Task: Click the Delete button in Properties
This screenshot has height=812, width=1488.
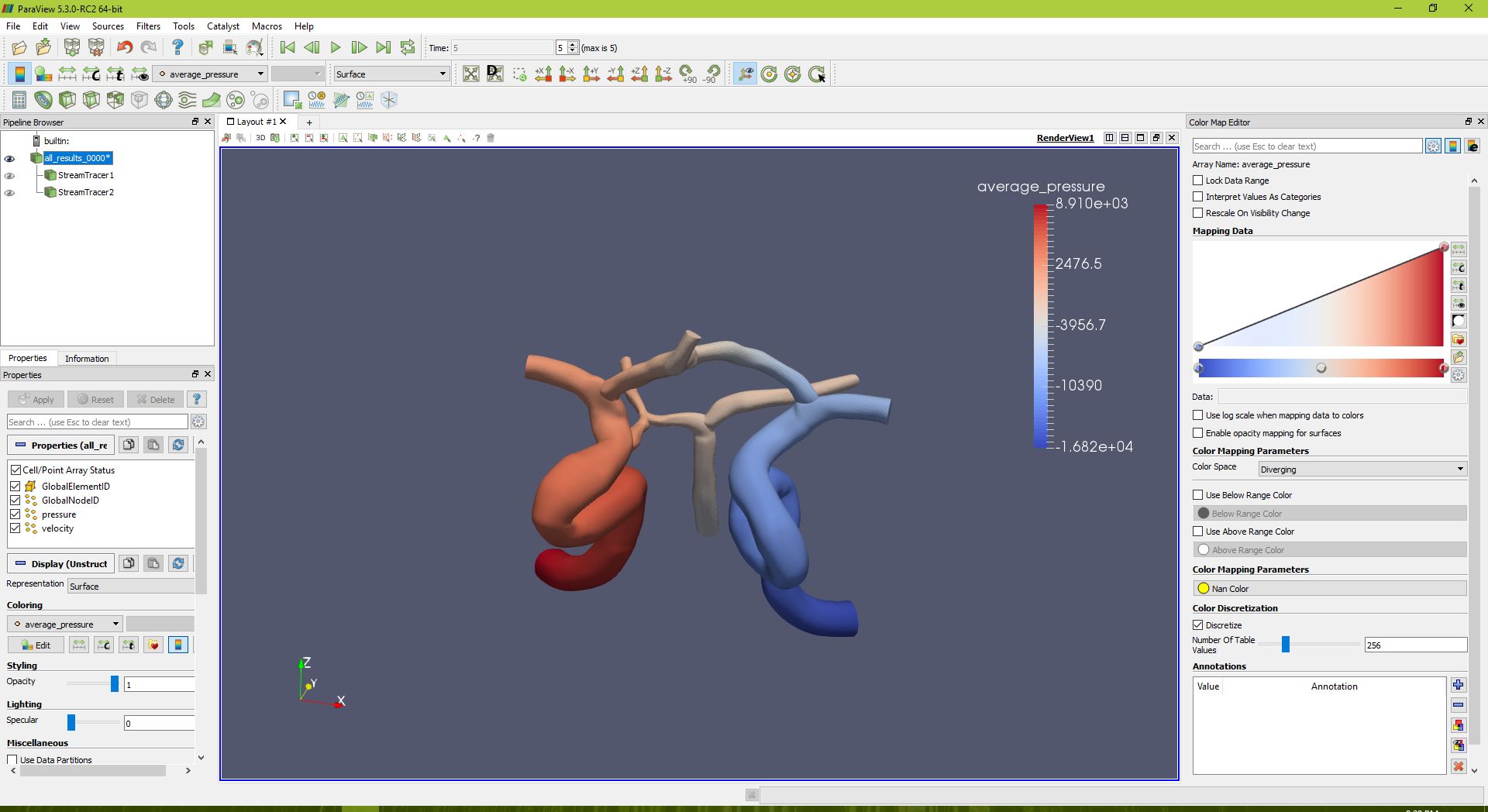Action: 155,400
